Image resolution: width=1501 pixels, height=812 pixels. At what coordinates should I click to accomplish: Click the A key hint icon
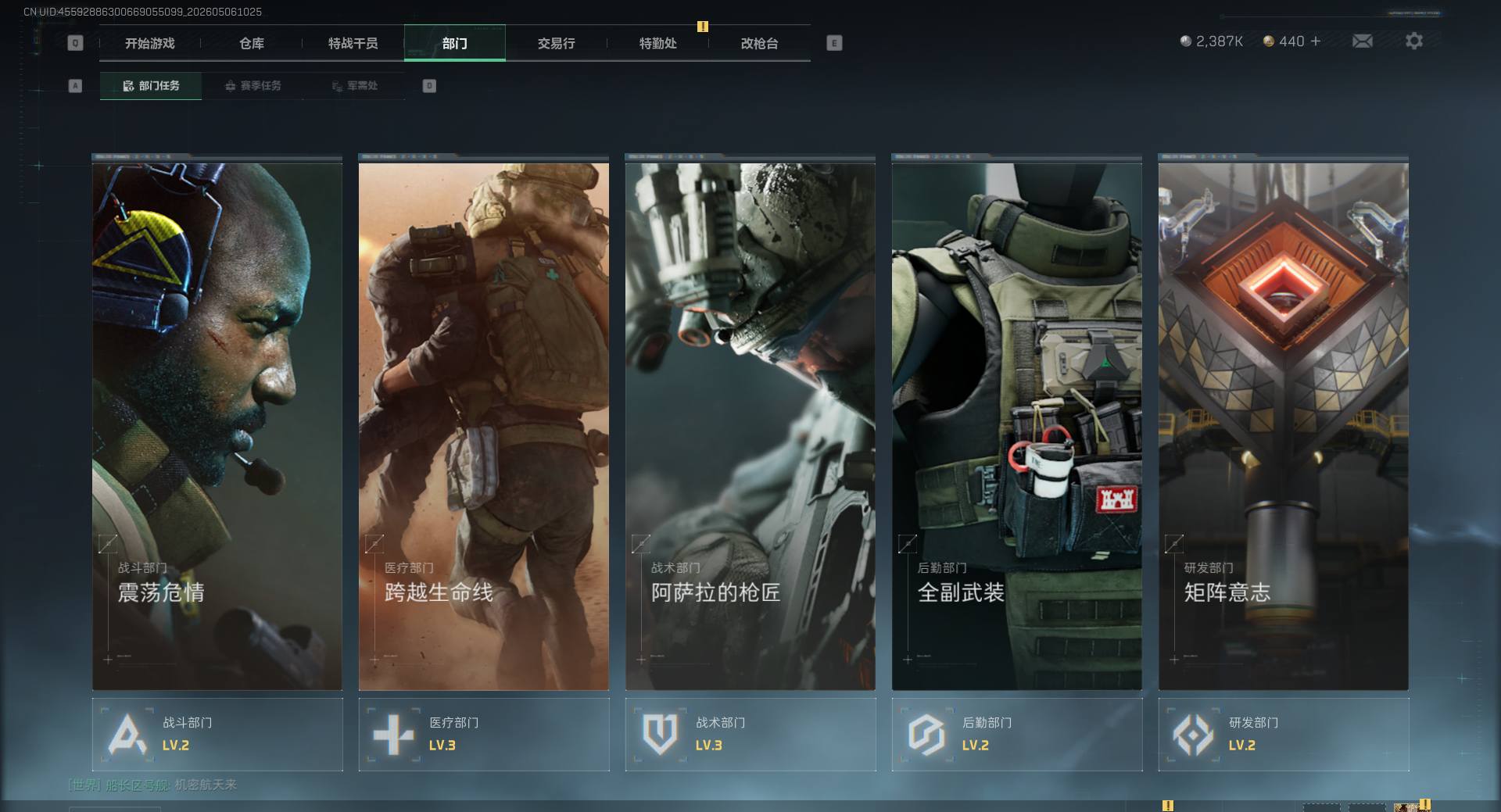(75, 86)
